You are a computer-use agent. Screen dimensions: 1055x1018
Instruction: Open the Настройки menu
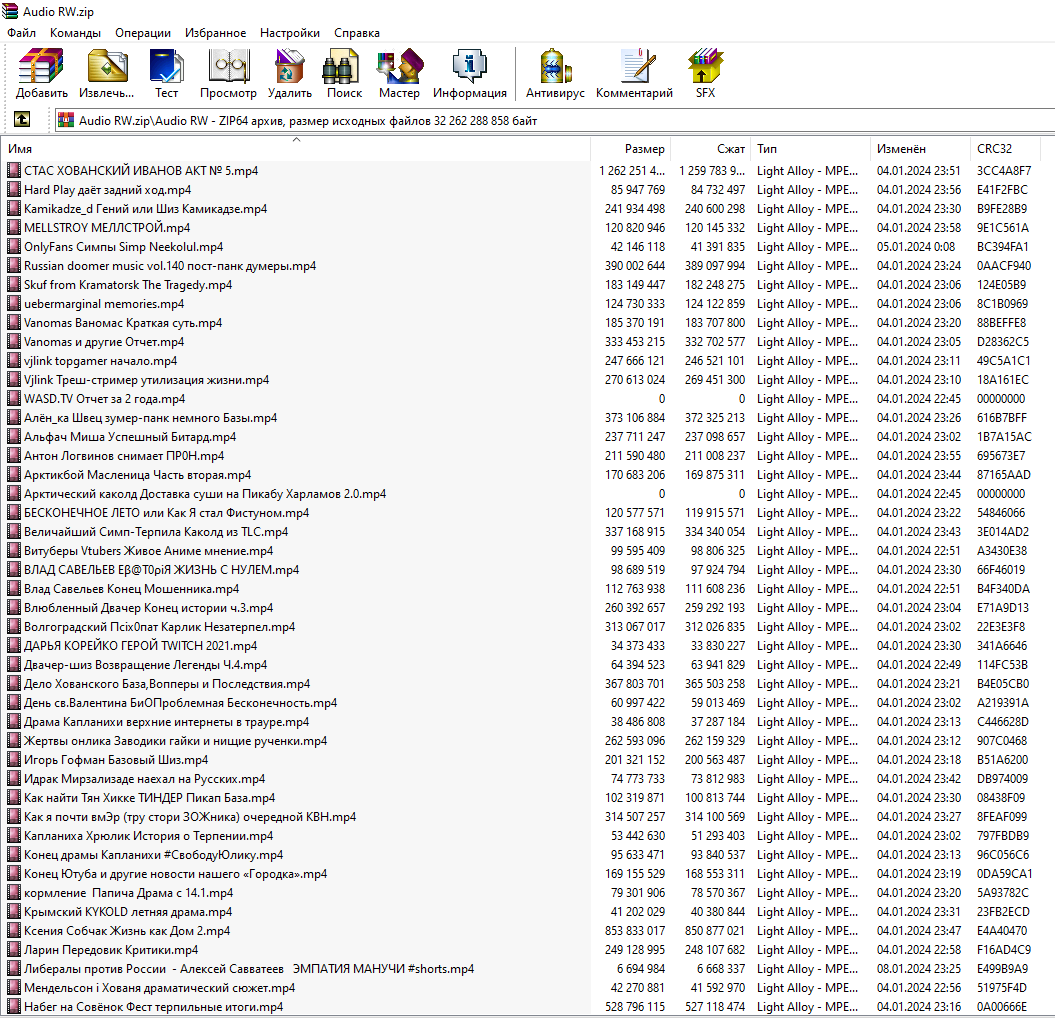coord(290,33)
